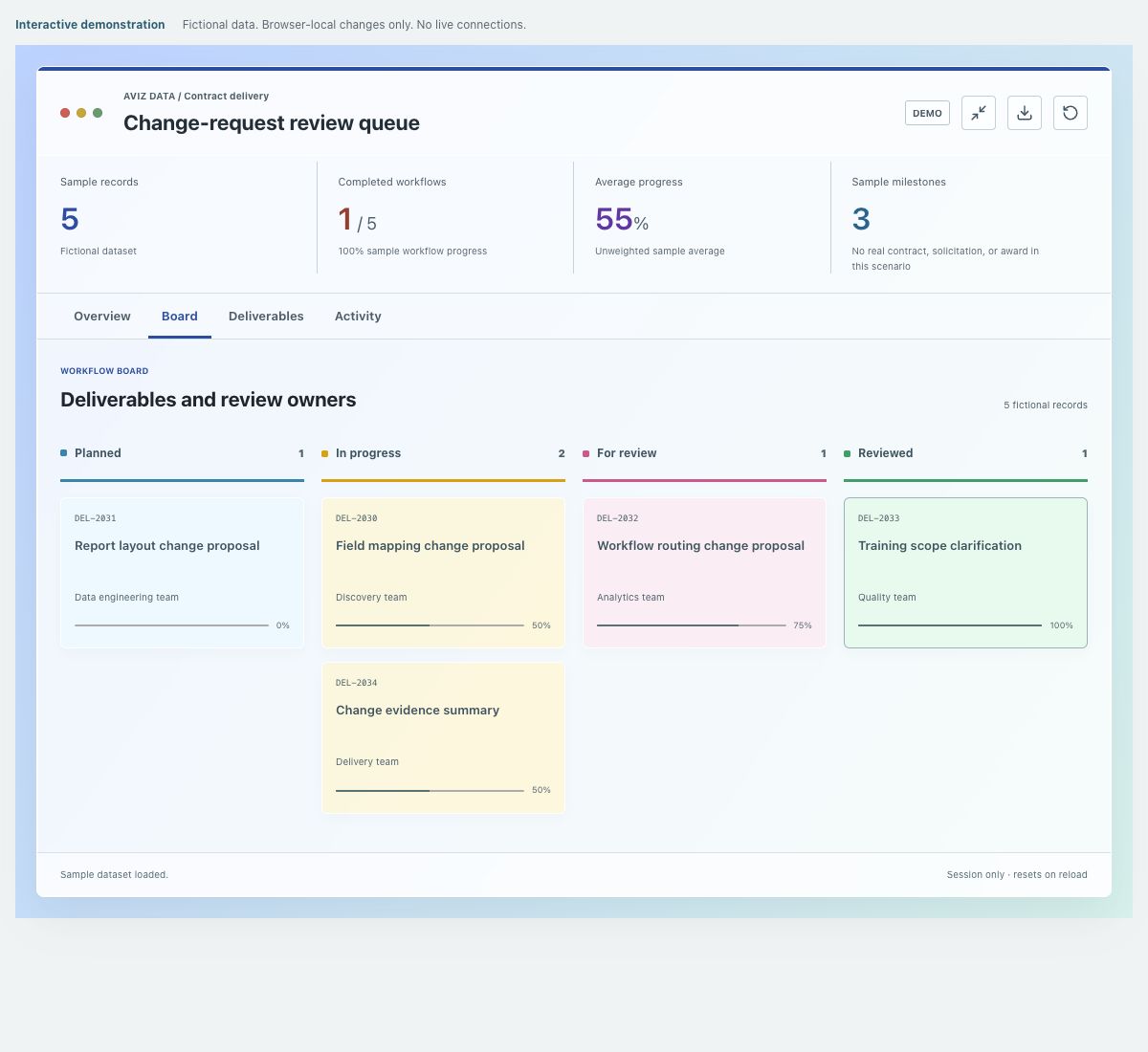Click the WORKFLOW BOARD section label
This screenshot has height=1052, width=1148.
(x=104, y=371)
